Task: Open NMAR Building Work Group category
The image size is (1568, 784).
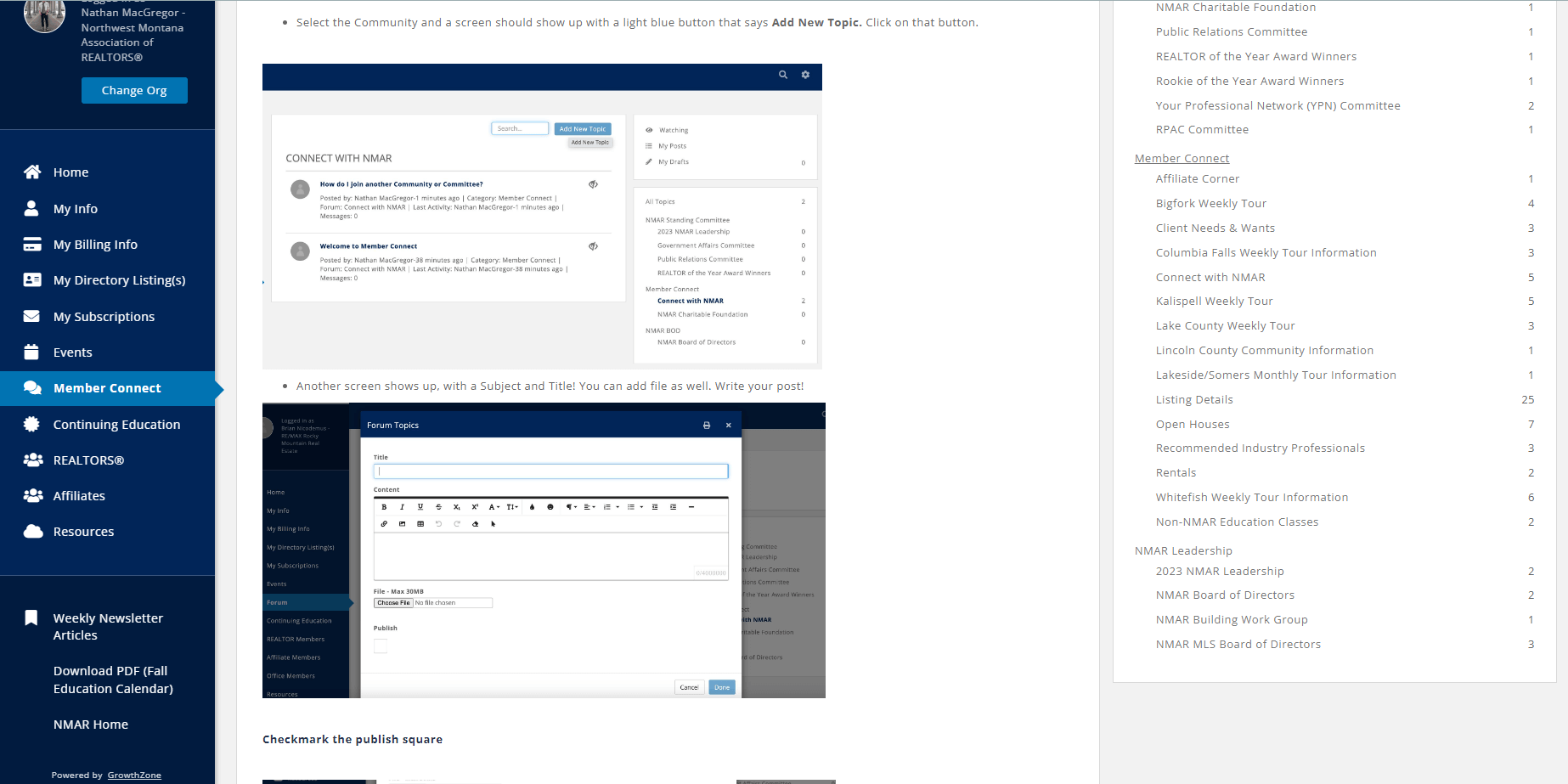Action: pos(1232,619)
